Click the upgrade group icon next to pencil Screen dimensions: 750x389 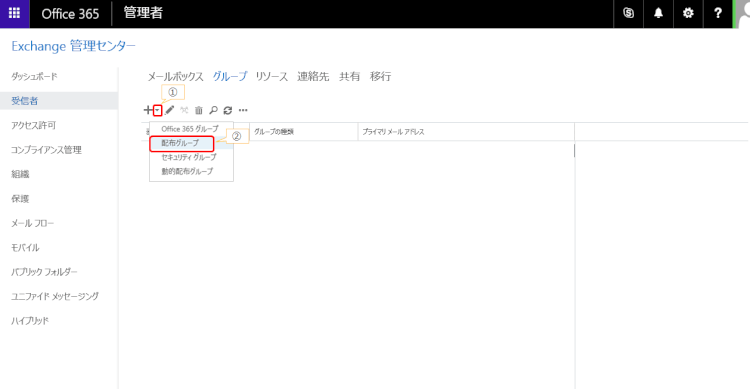pyautogui.click(x=184, y=111)
